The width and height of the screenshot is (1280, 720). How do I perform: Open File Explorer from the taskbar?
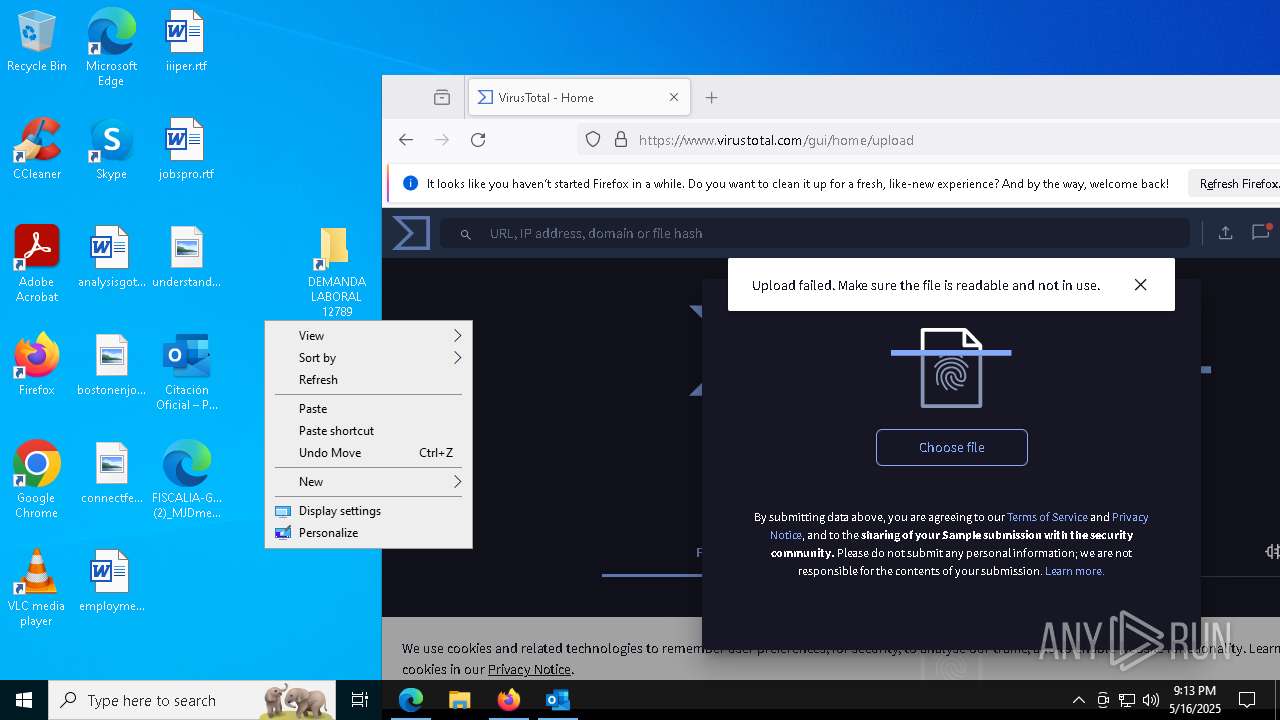(x=459, y=700)
